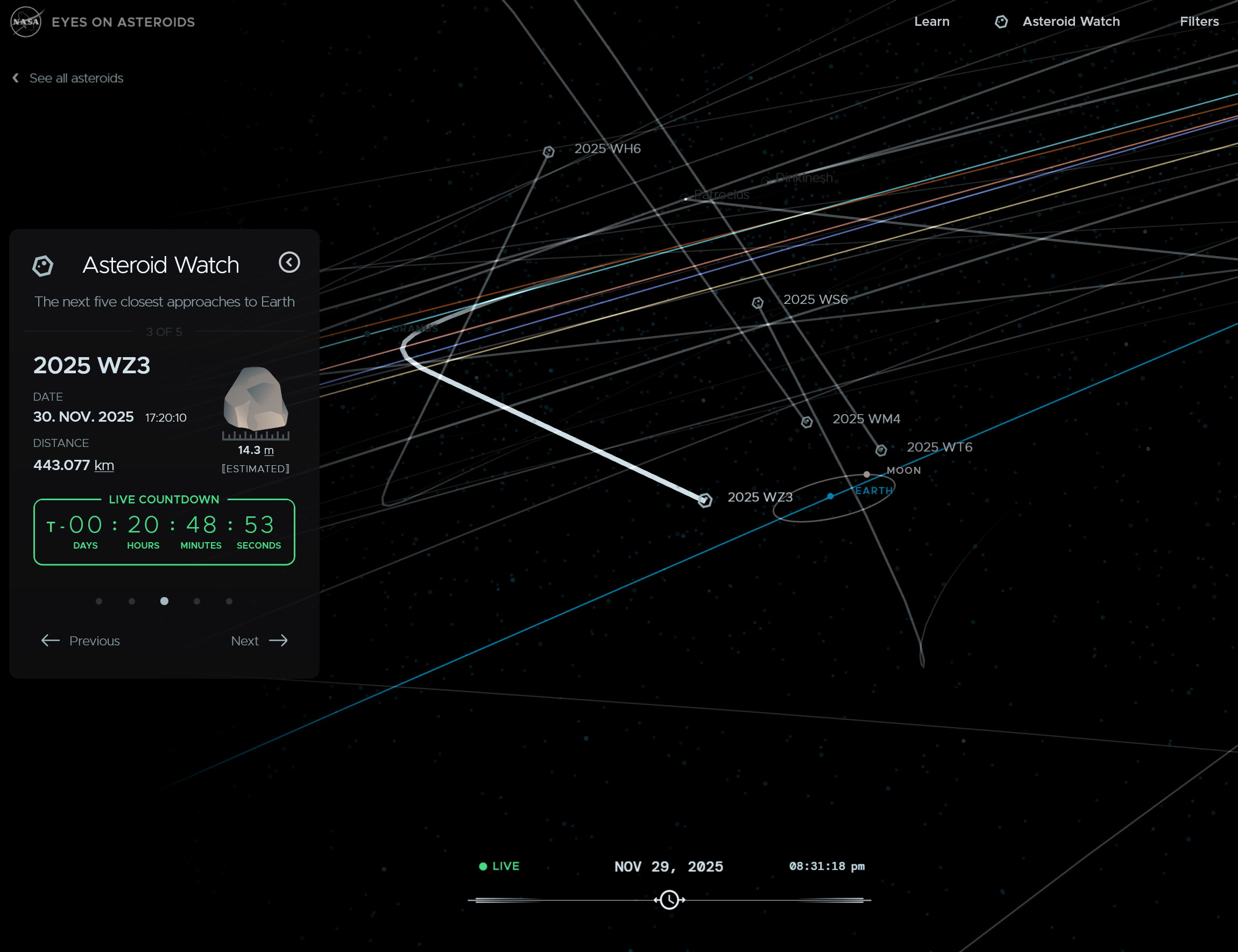Image resolution: width=1238 pixels, height=952 pixels.
Task: Select the 2025 WS6 asteroid marker
Action: pyautogui.click(x=758, y=303)
